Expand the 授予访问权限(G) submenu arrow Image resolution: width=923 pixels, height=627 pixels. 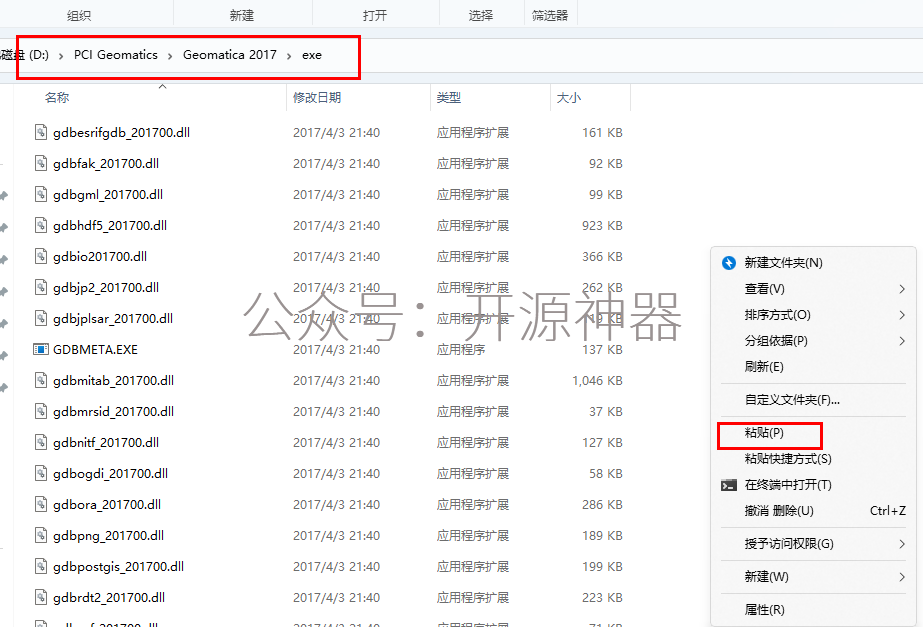point(902,544)
